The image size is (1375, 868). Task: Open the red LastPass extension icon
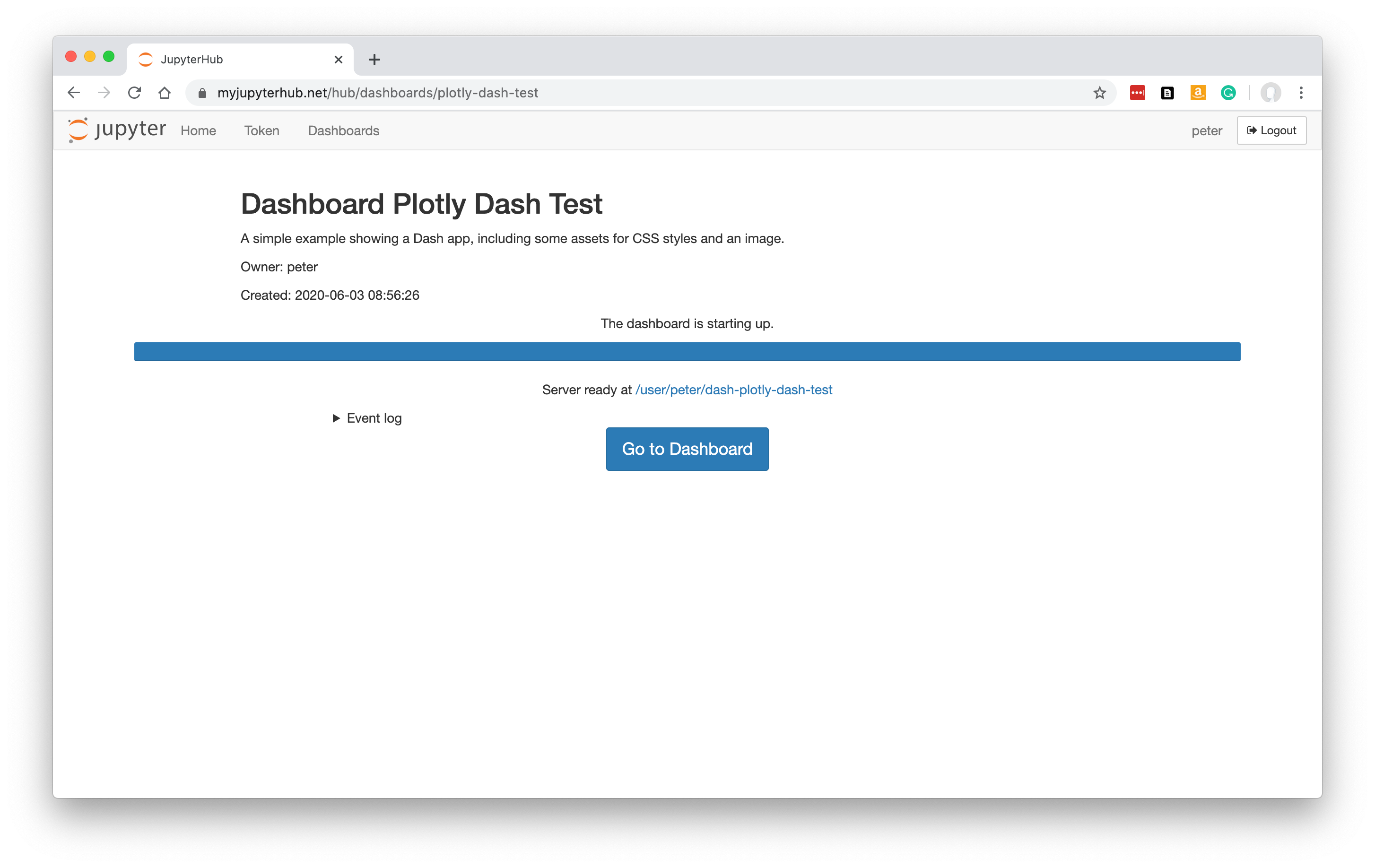[x=1137, y=93]
